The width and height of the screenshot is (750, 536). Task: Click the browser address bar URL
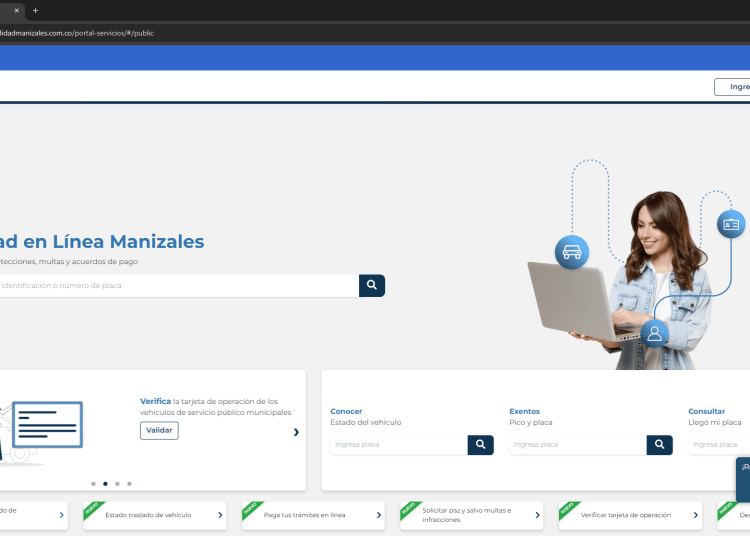77,33
